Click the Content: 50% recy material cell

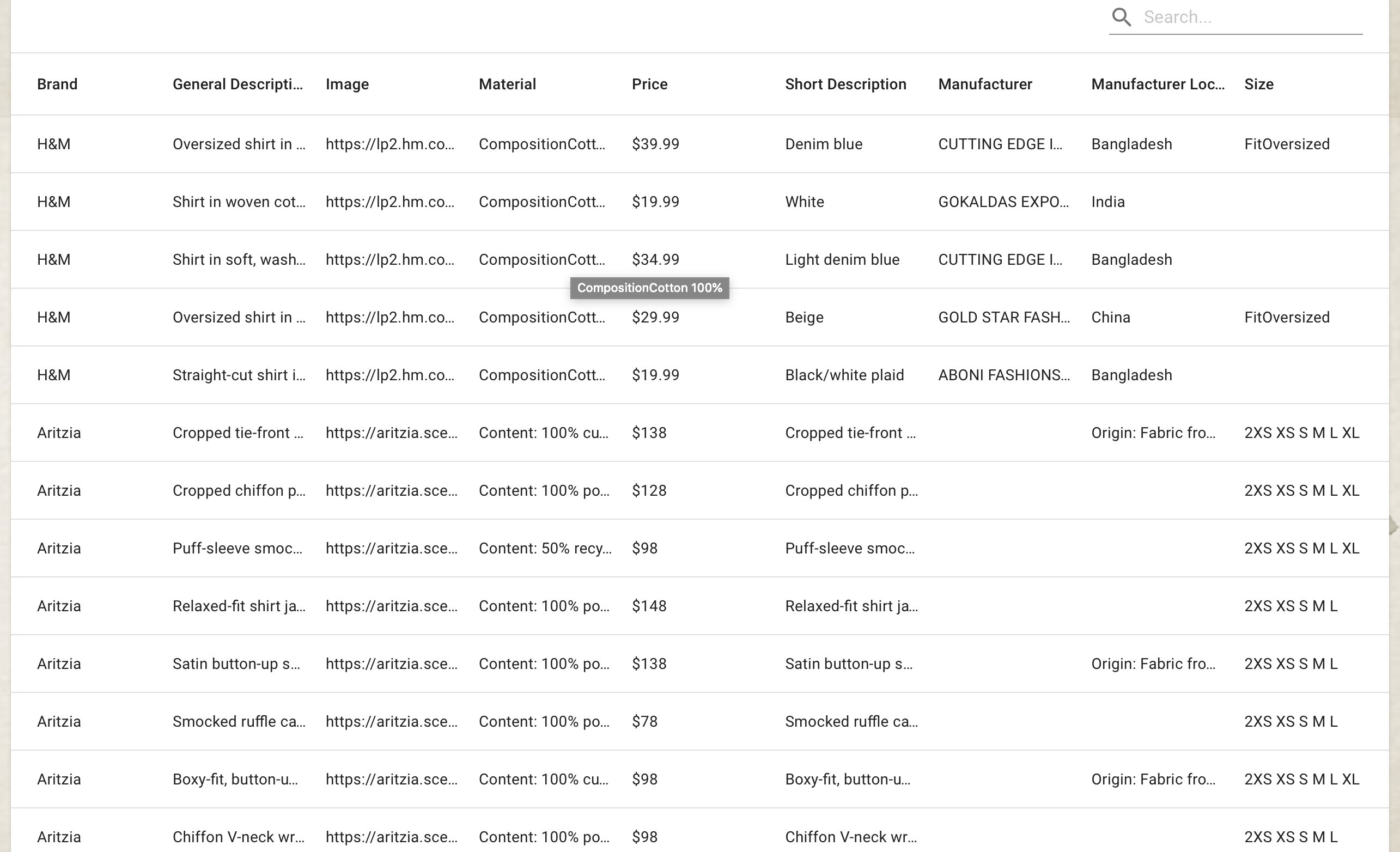coord(544,549)
